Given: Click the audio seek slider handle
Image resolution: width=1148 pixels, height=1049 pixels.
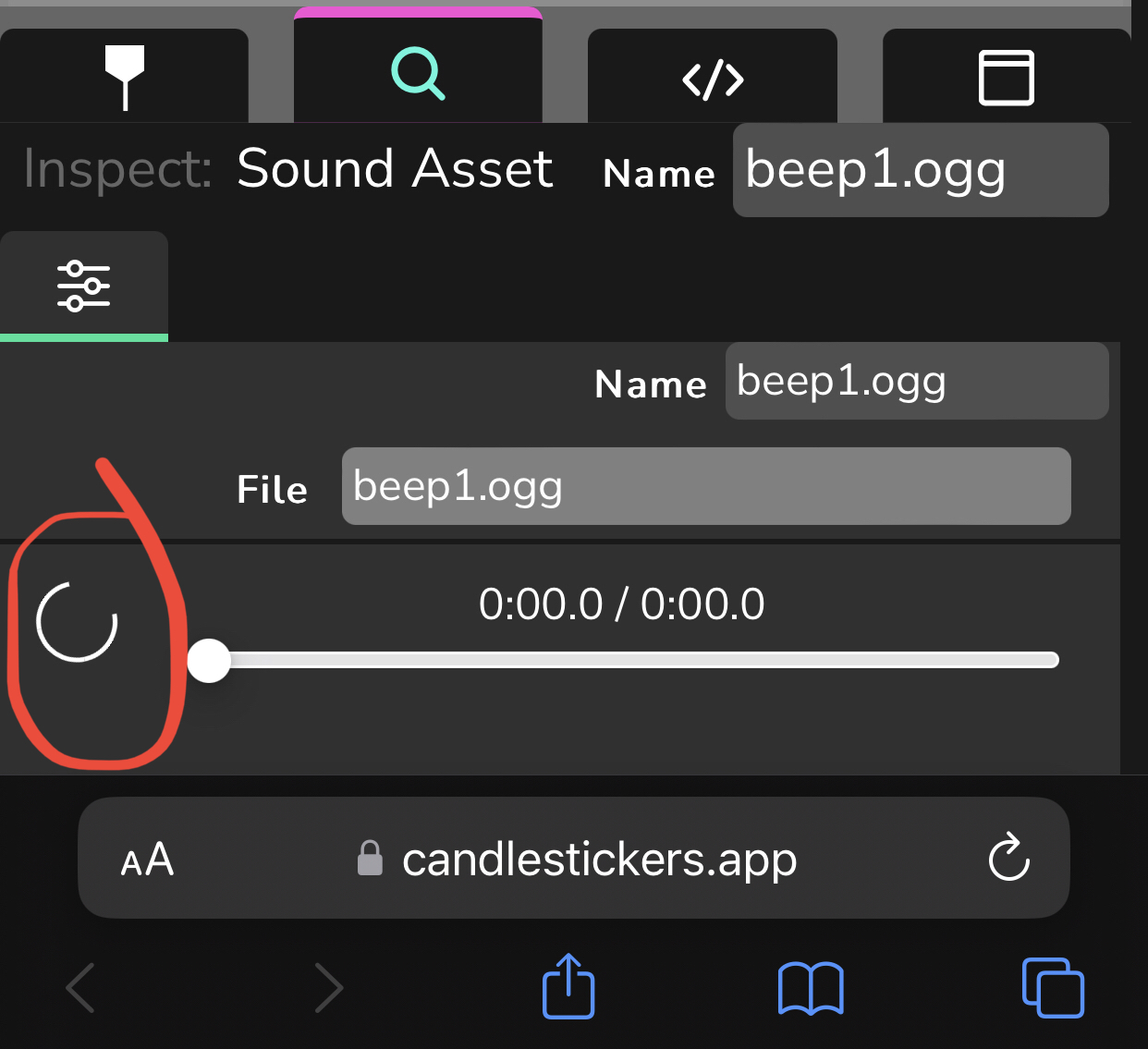Looking at the screenshot, I should (209, 661).
